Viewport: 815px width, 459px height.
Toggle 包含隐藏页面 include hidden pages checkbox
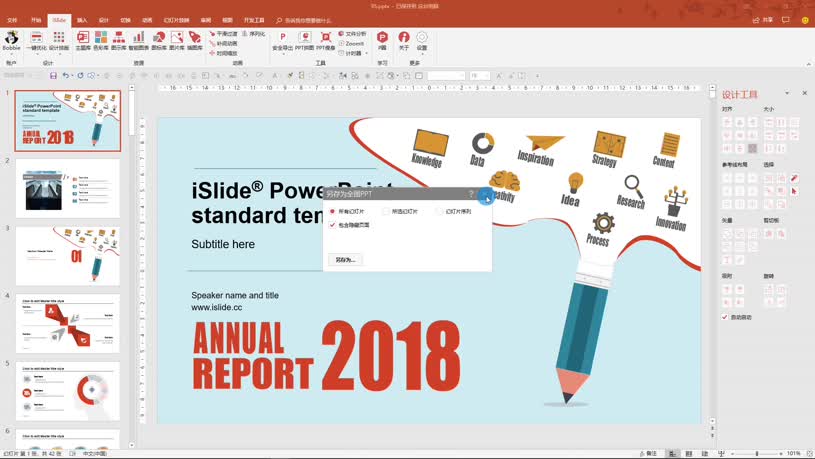(350, 225)
